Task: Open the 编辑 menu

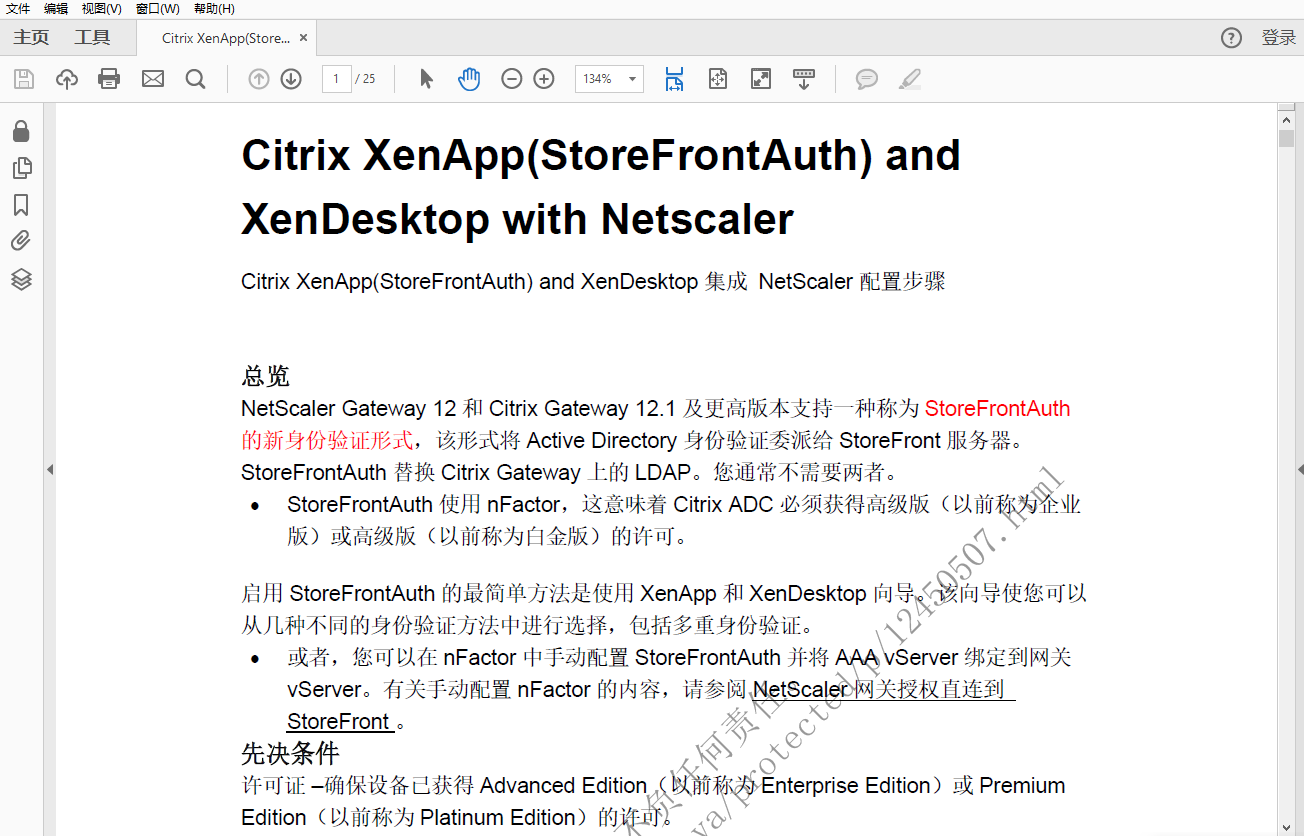Action: 56,9
